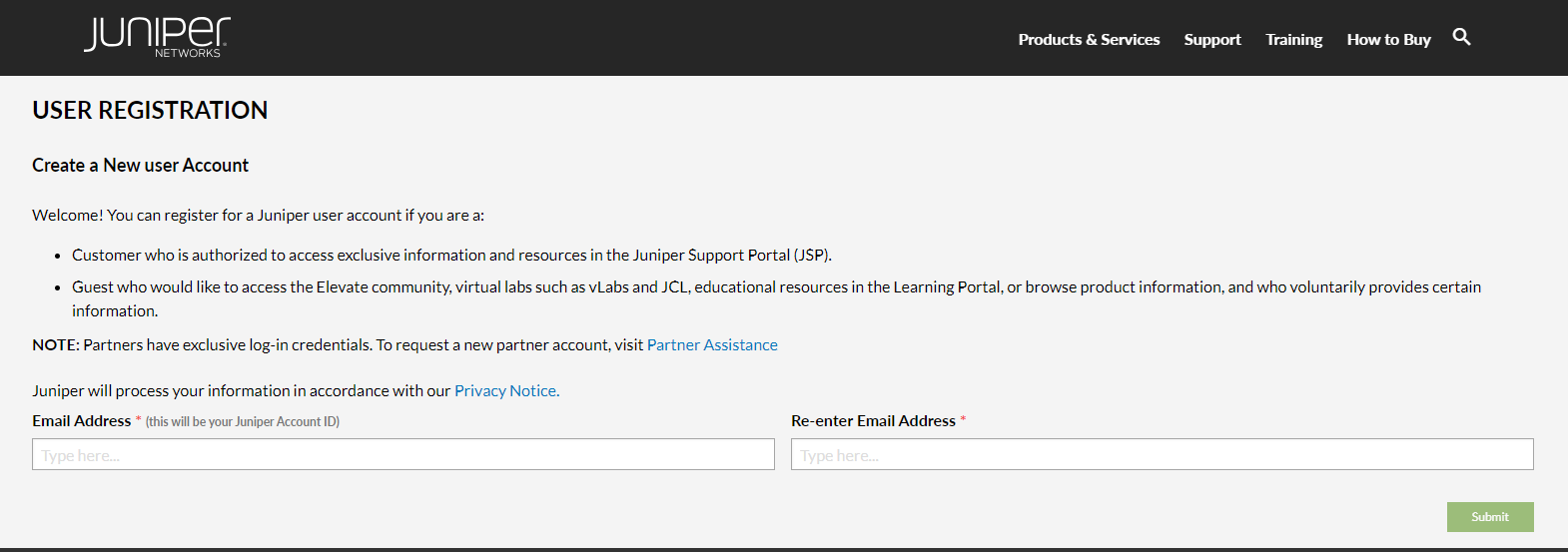Open the Privacy Notice link
The image size is (1568, 552).
tap(506, 391)
